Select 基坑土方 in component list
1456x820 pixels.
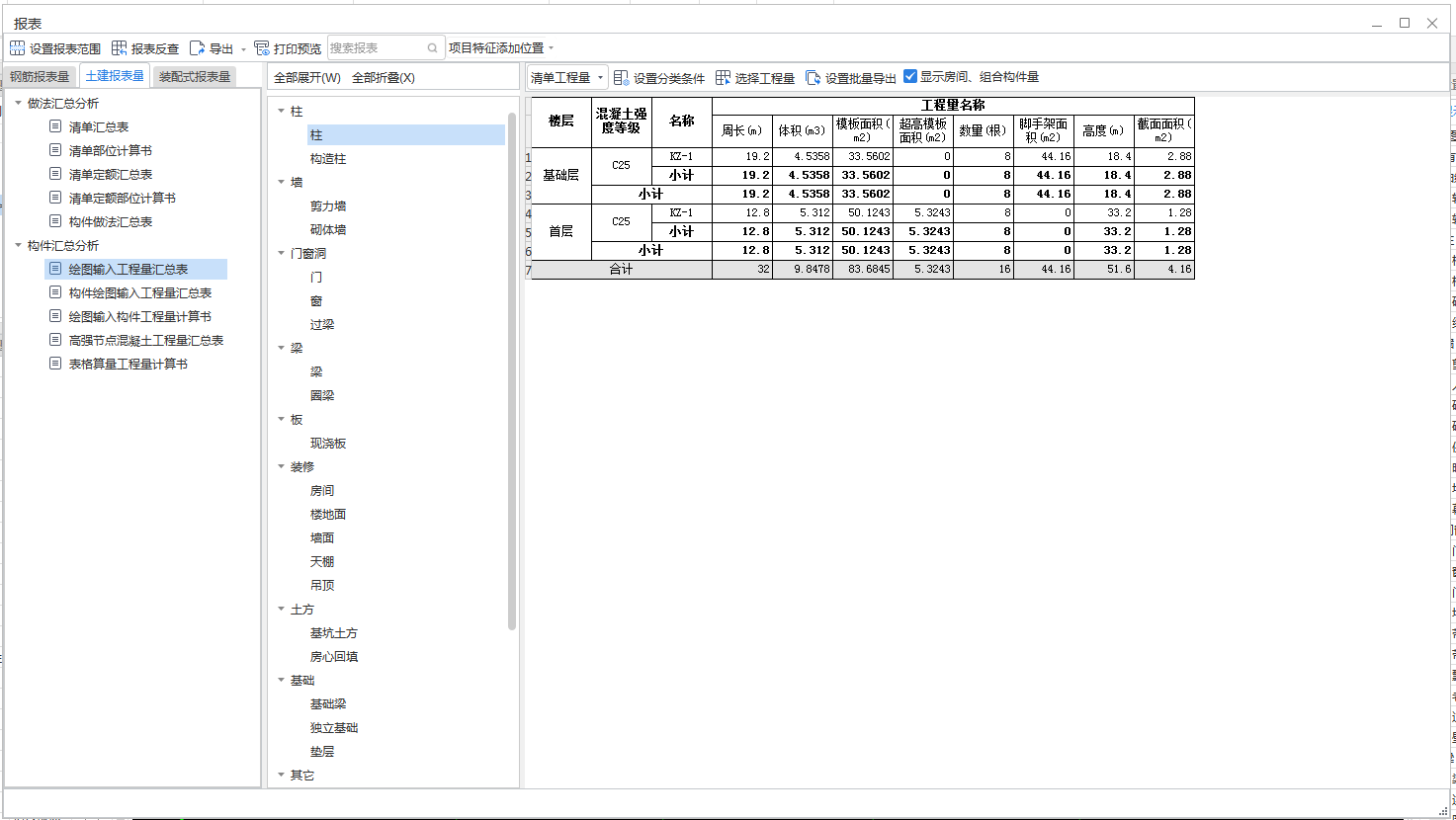point(334,633)
